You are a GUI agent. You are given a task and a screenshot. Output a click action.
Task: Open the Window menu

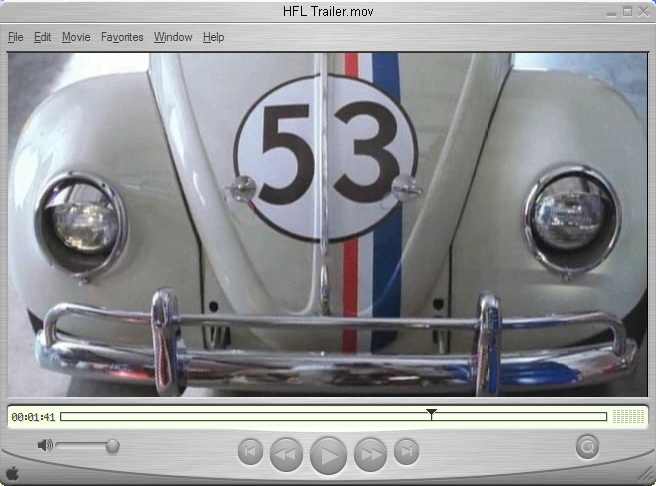[x=173, y=37]
